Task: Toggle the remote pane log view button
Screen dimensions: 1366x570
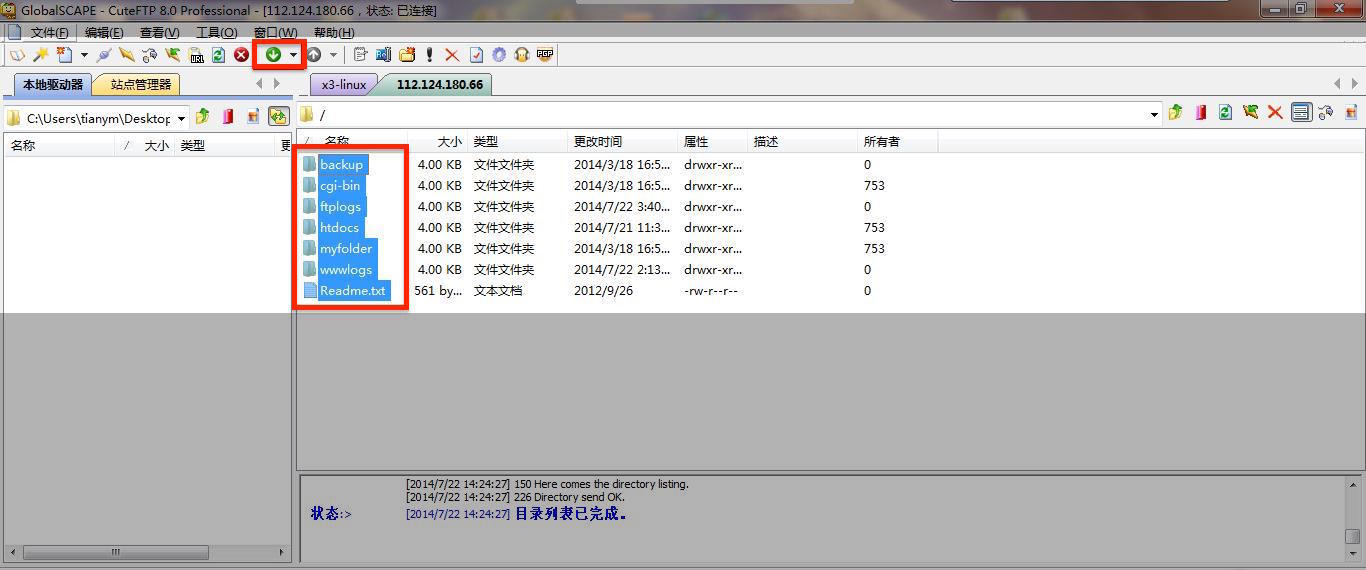Action: tap(1300, 113)
